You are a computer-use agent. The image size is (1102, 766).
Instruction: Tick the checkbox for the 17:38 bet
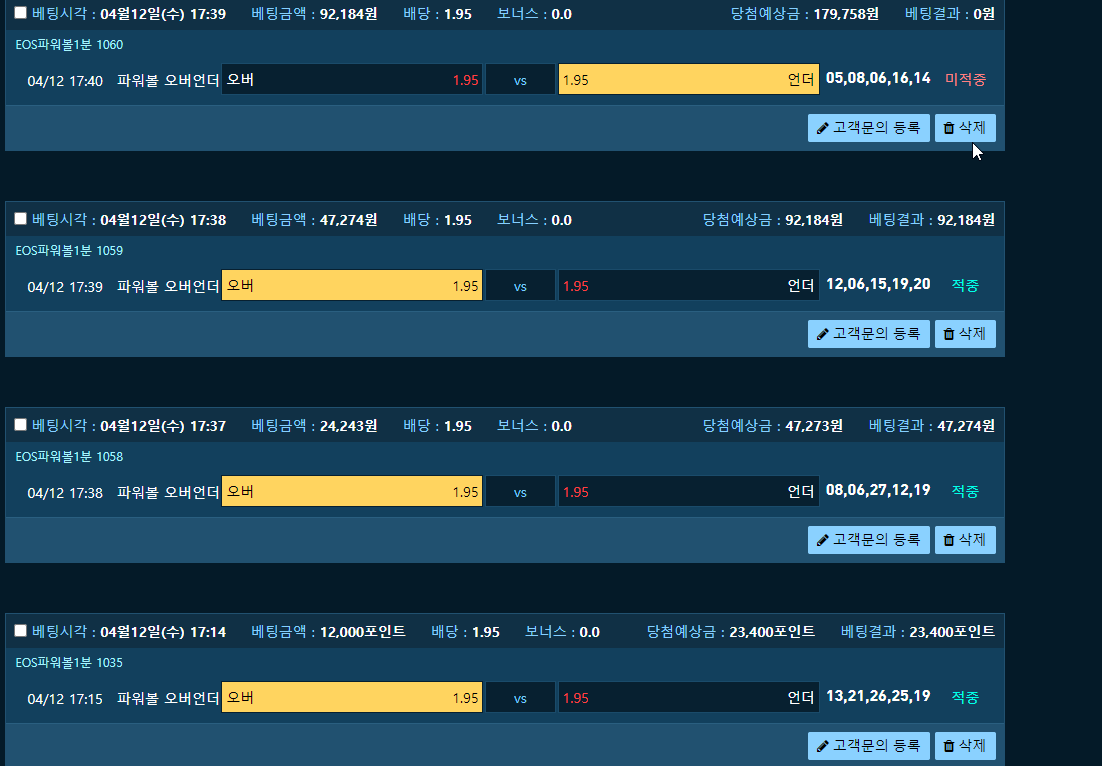pos(20,219)
